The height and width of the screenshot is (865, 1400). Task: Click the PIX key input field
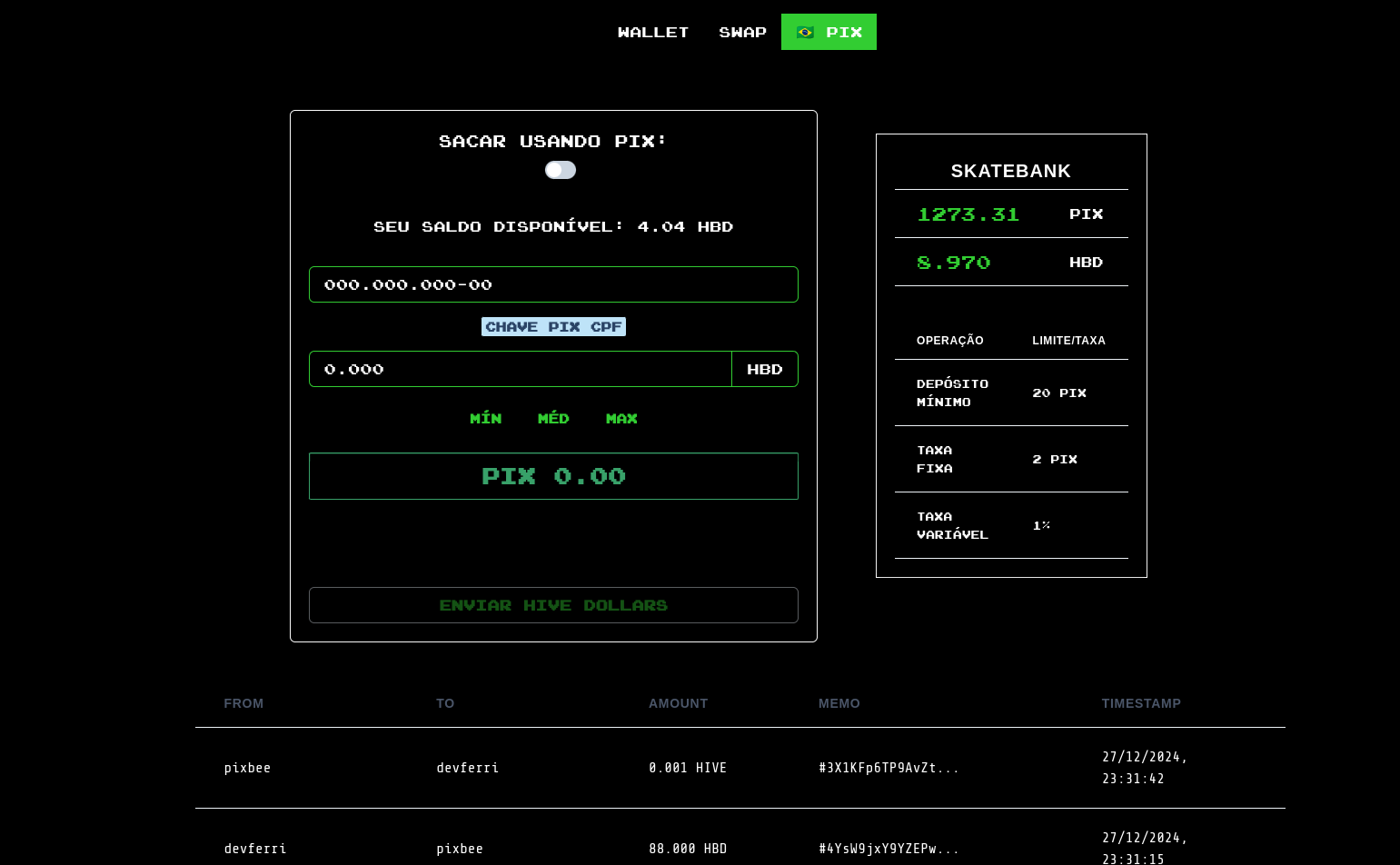click(553, 284)
